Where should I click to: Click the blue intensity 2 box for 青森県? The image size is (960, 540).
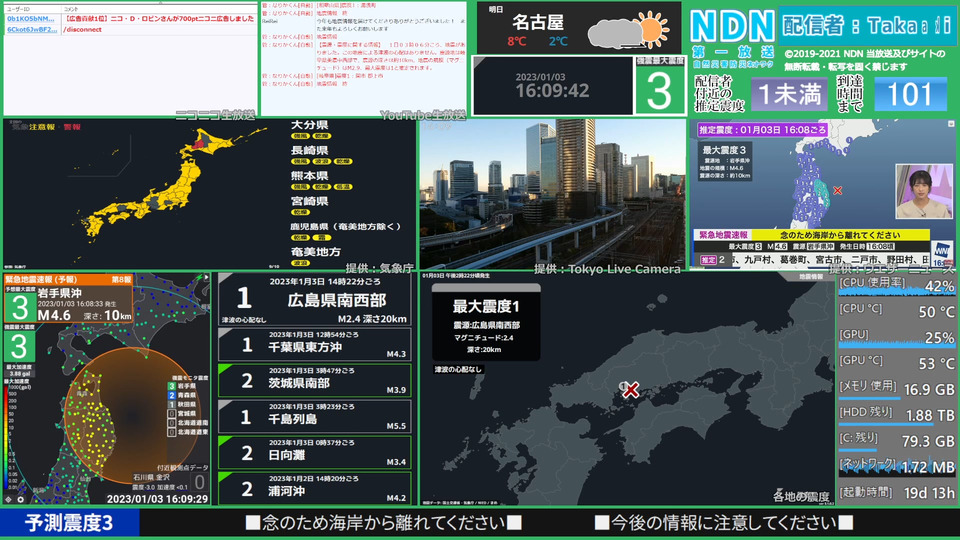(x=172, y=396)
